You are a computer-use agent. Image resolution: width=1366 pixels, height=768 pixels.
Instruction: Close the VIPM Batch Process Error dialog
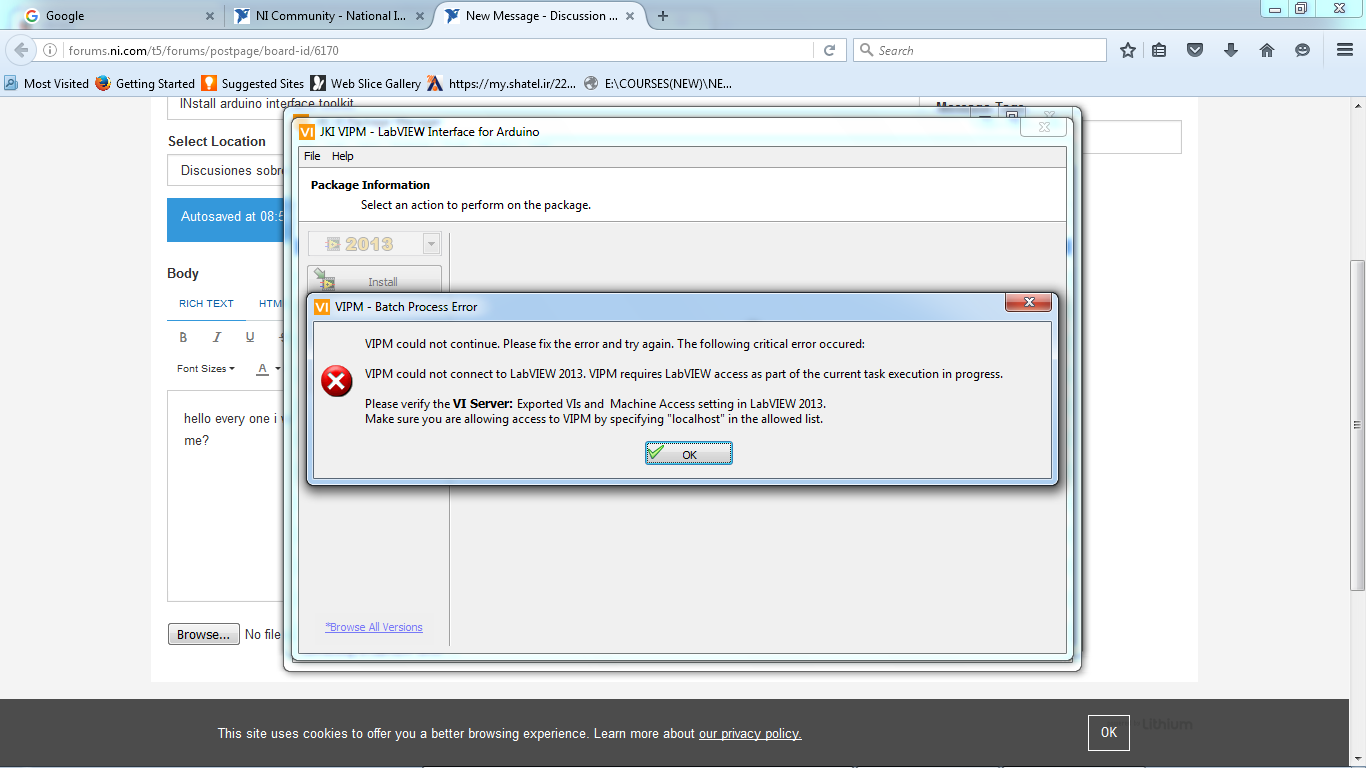[x=1028, y=302]
